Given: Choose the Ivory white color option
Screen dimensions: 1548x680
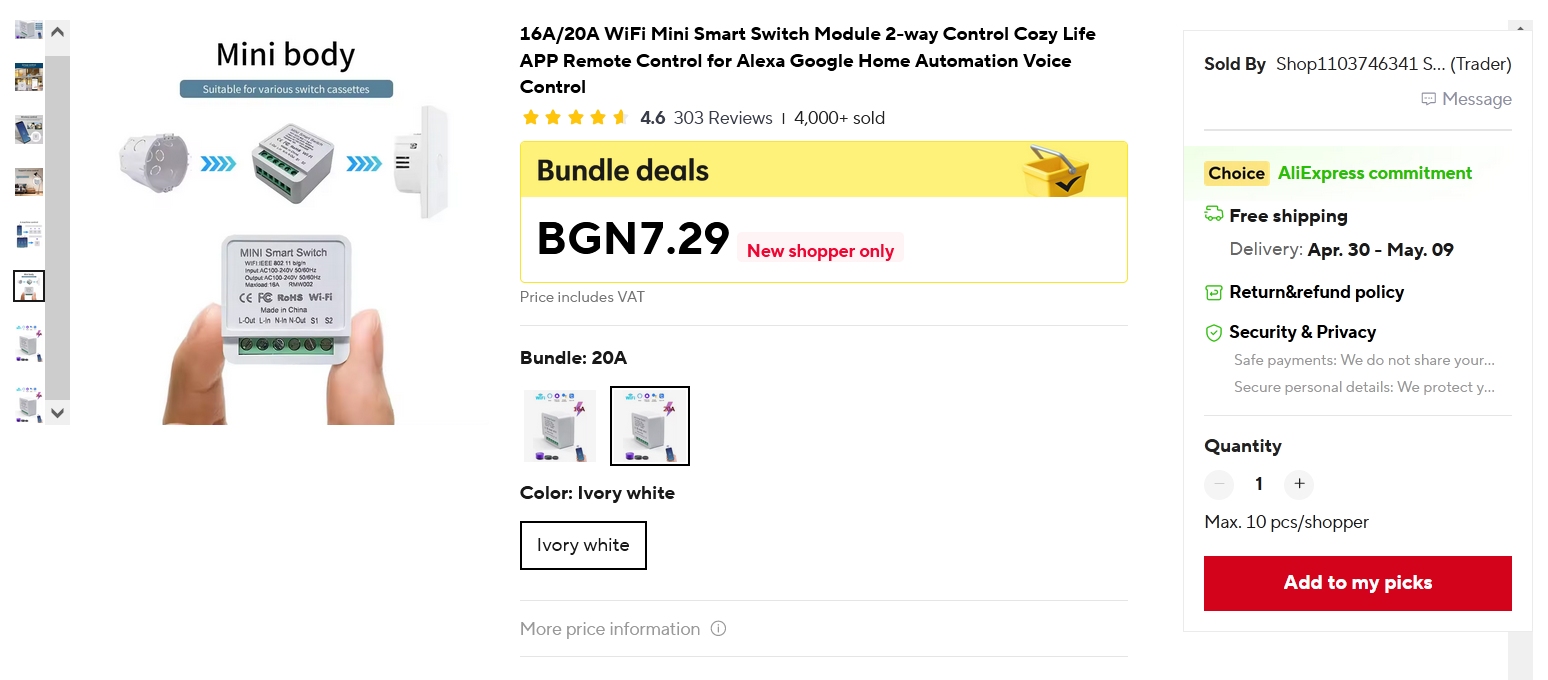Looking at the screenshot, I should point(583,545).
